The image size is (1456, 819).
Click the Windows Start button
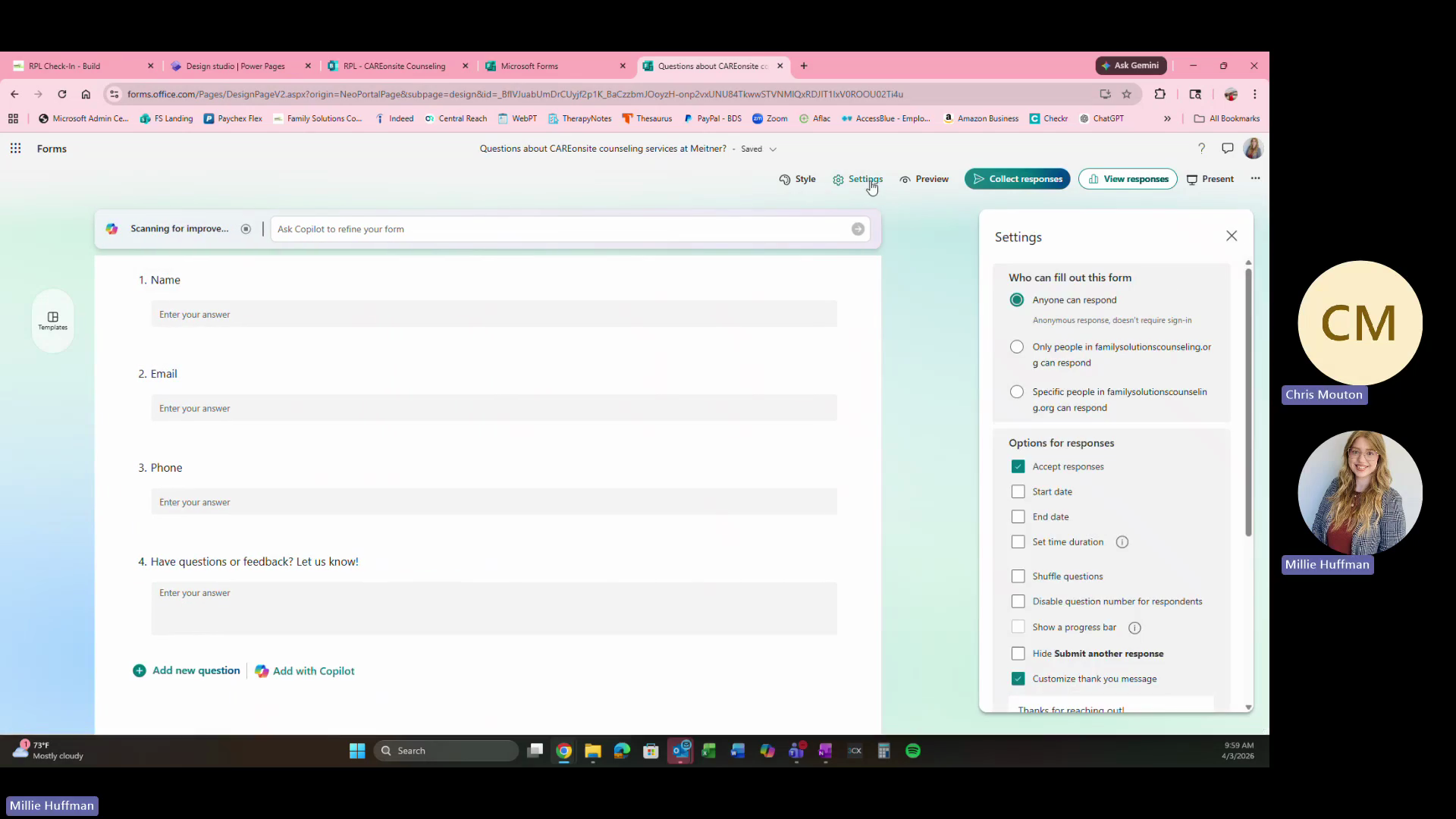tap(357, 751)
